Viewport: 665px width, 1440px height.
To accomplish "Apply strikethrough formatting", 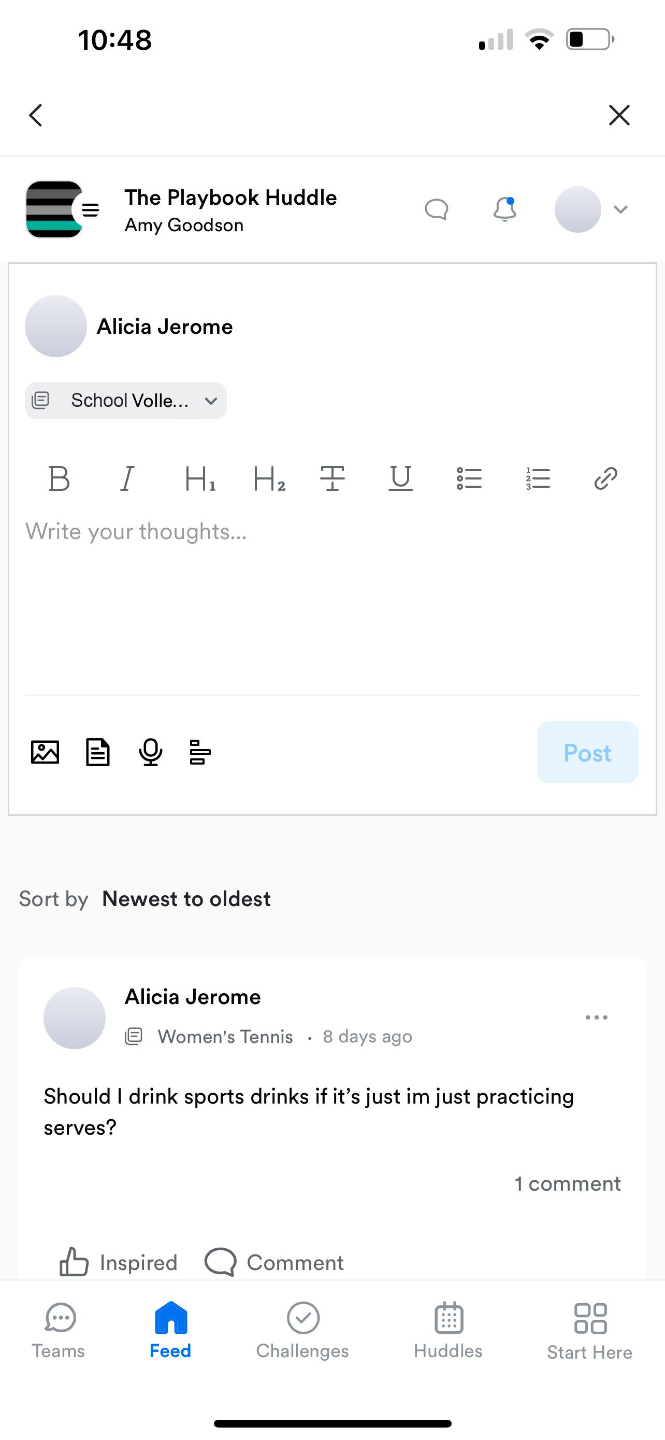I will (332, 479).
